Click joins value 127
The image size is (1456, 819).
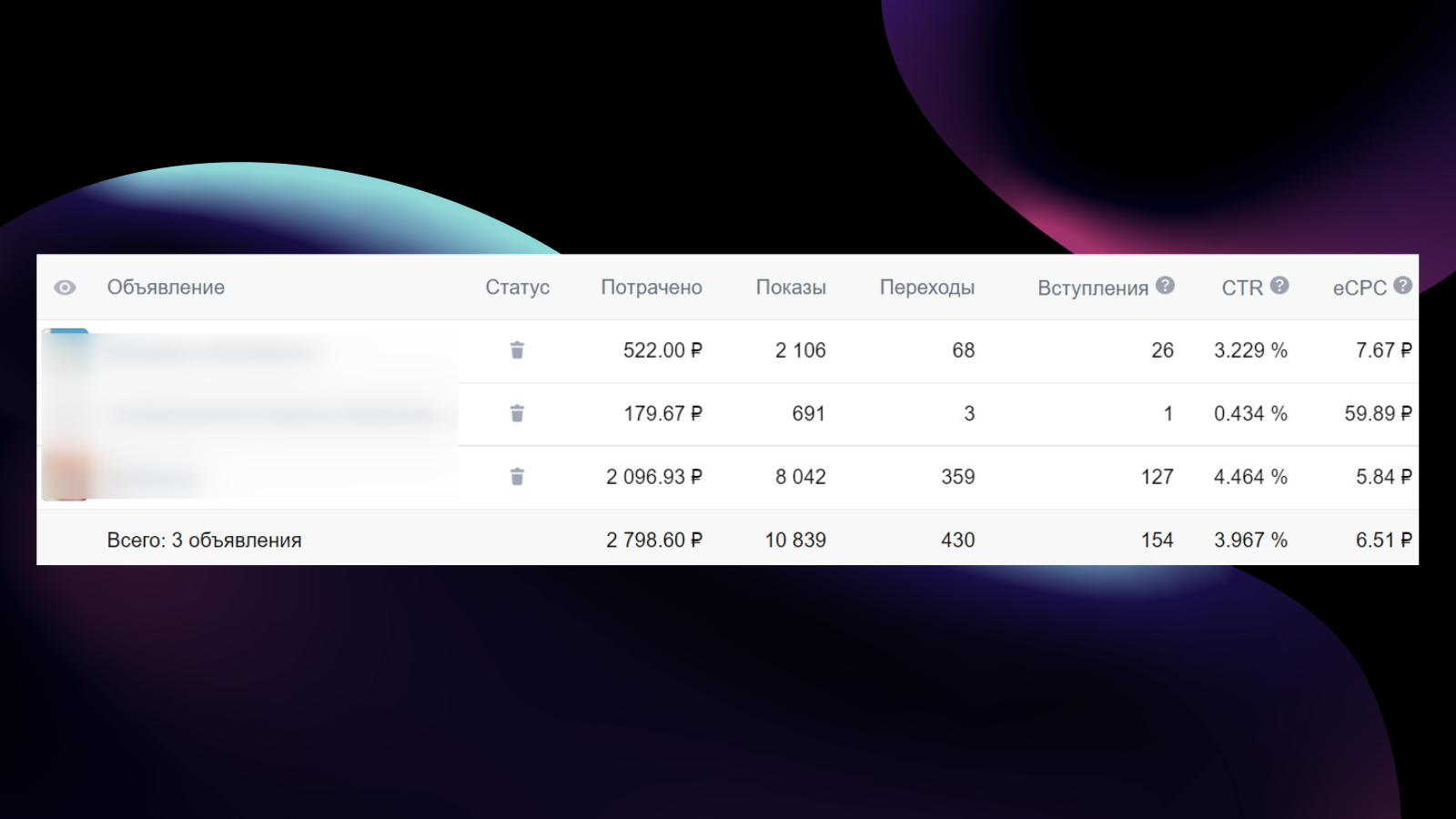pos(1158,477)
